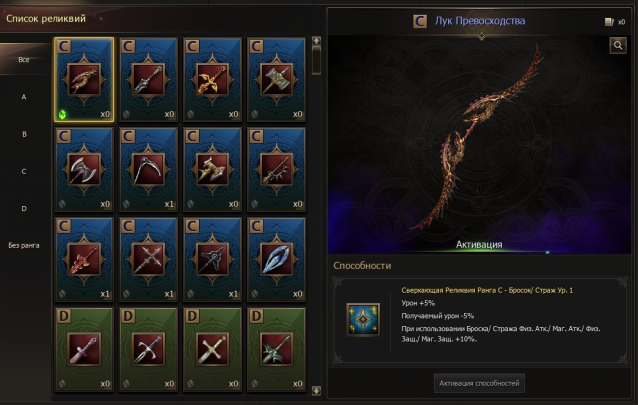
Task: Open the magnifier zoom on relic preview
Action: 618,45
